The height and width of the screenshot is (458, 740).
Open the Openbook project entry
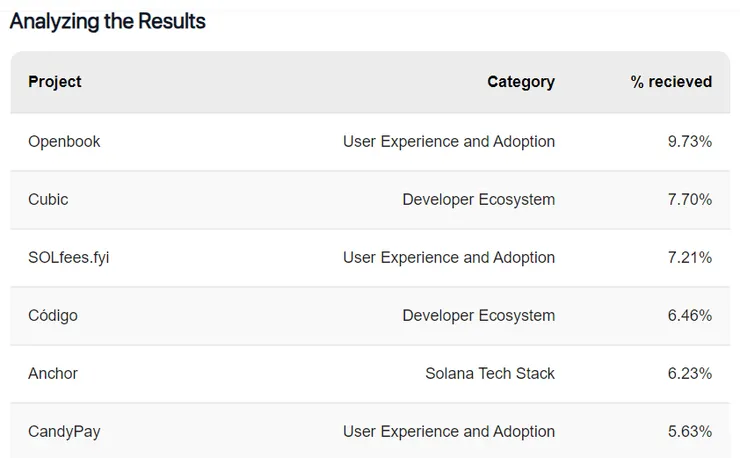[64, 141]
